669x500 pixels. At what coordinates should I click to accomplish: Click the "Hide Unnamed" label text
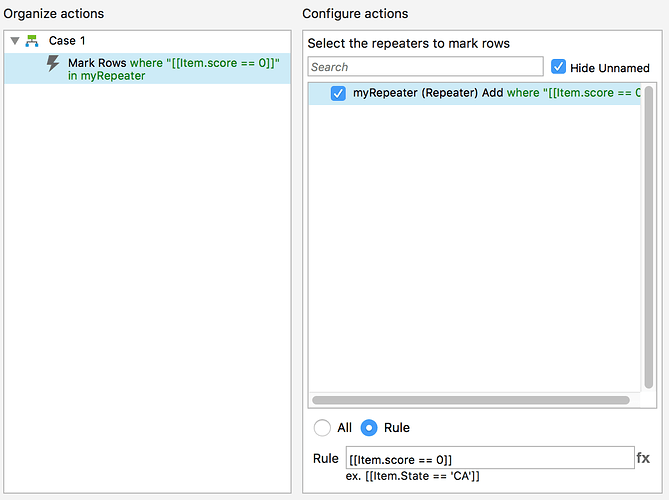[x=610, y=68]
